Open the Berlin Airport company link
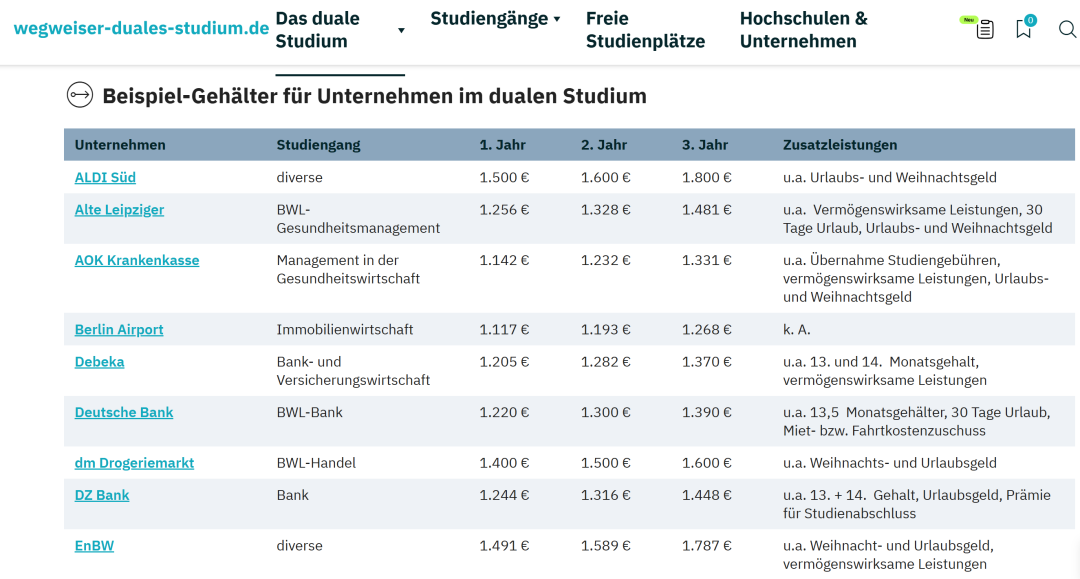This screenshot has width=1080, height=579. (119, 329)
